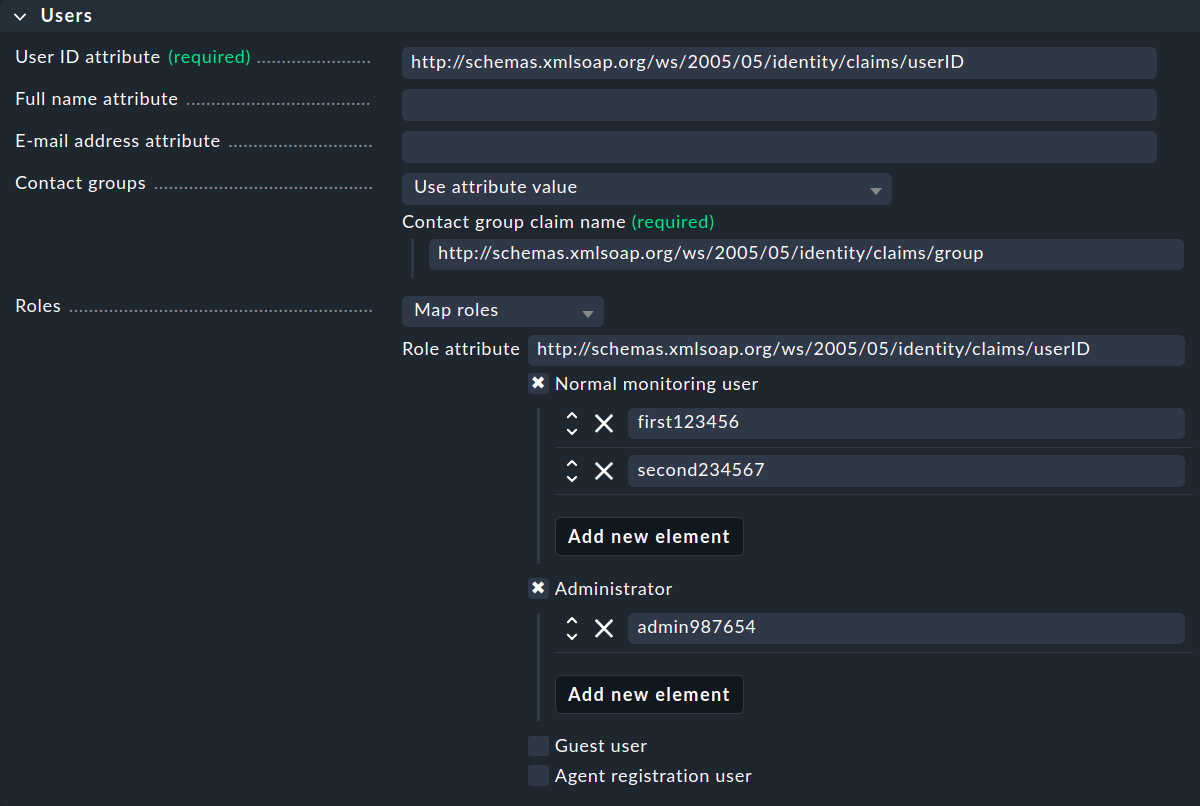Reorder the first123456 entry using arrows
This screenshot has height=806, width=1200.
point(572,424)
